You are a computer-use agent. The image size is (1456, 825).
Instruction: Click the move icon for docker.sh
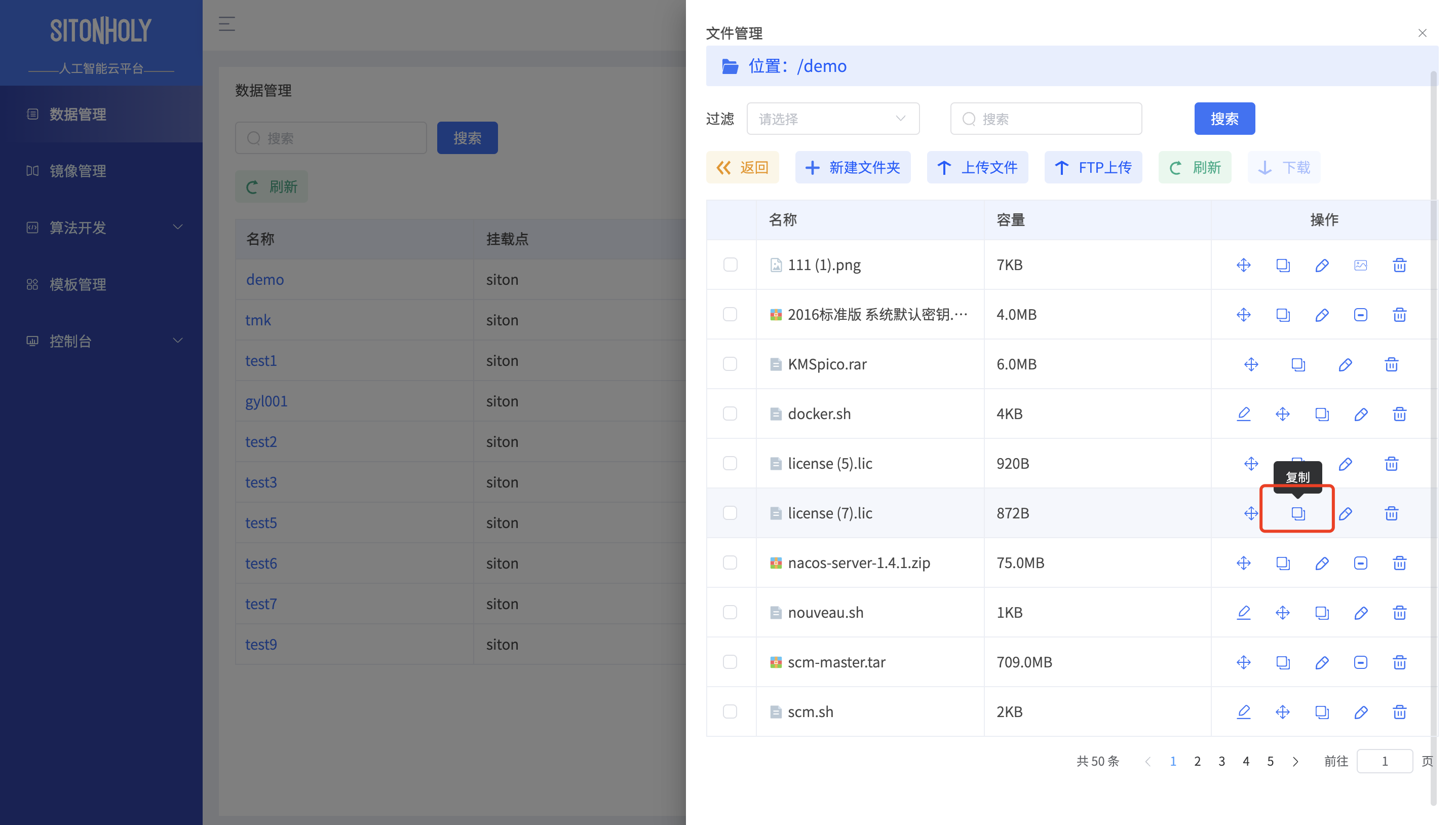click(x=1283, y=414)
